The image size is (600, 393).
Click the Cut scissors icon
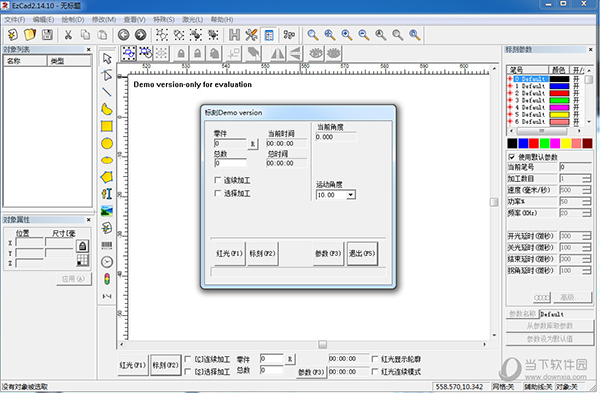click(x=68, y=35)
